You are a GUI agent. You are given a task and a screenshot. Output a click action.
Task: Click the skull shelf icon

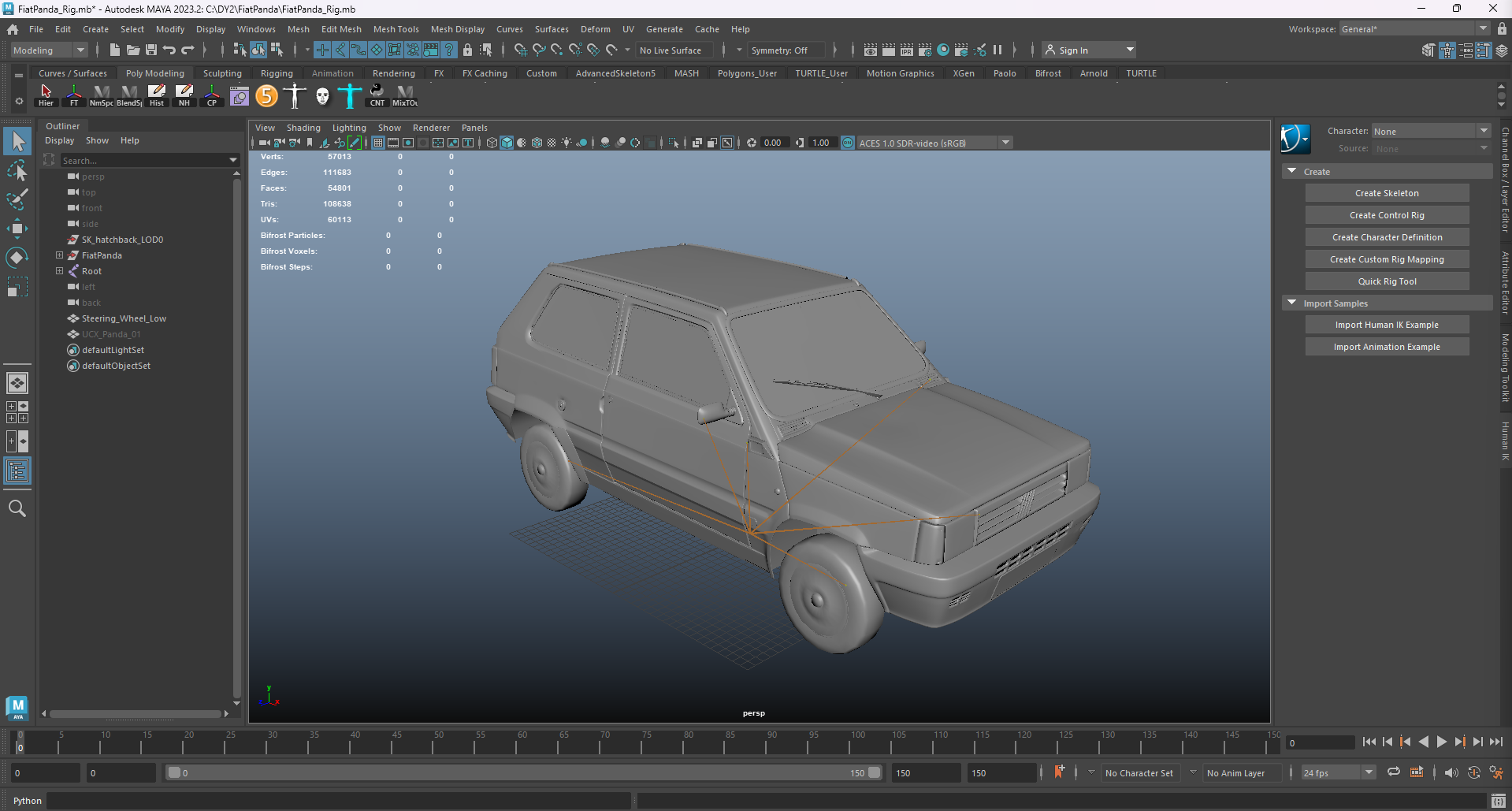pyautogui.click(x=322, y=95)
